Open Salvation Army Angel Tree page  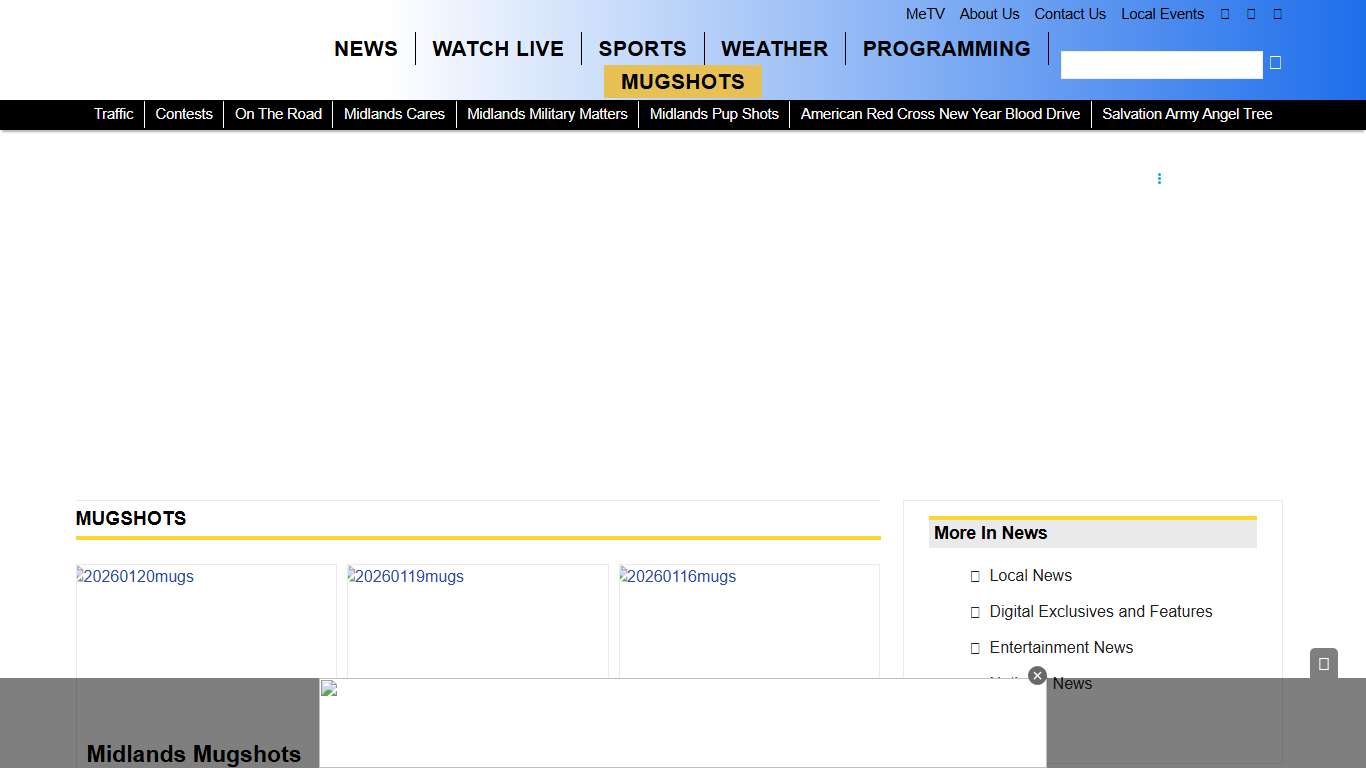1187,114
